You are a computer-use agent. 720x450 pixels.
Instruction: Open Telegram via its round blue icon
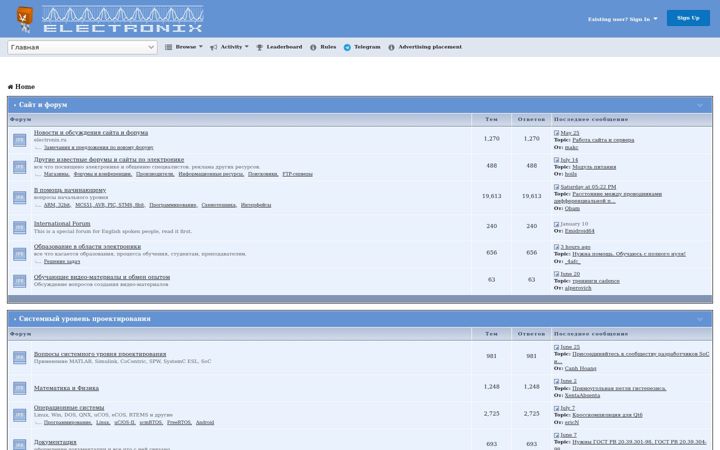click(x=347, y=47)
